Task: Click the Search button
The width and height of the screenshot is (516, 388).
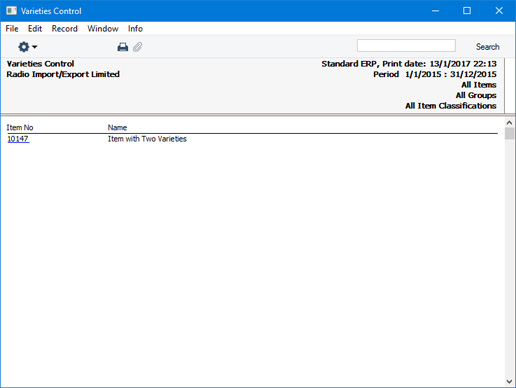Action: [487, 47]
